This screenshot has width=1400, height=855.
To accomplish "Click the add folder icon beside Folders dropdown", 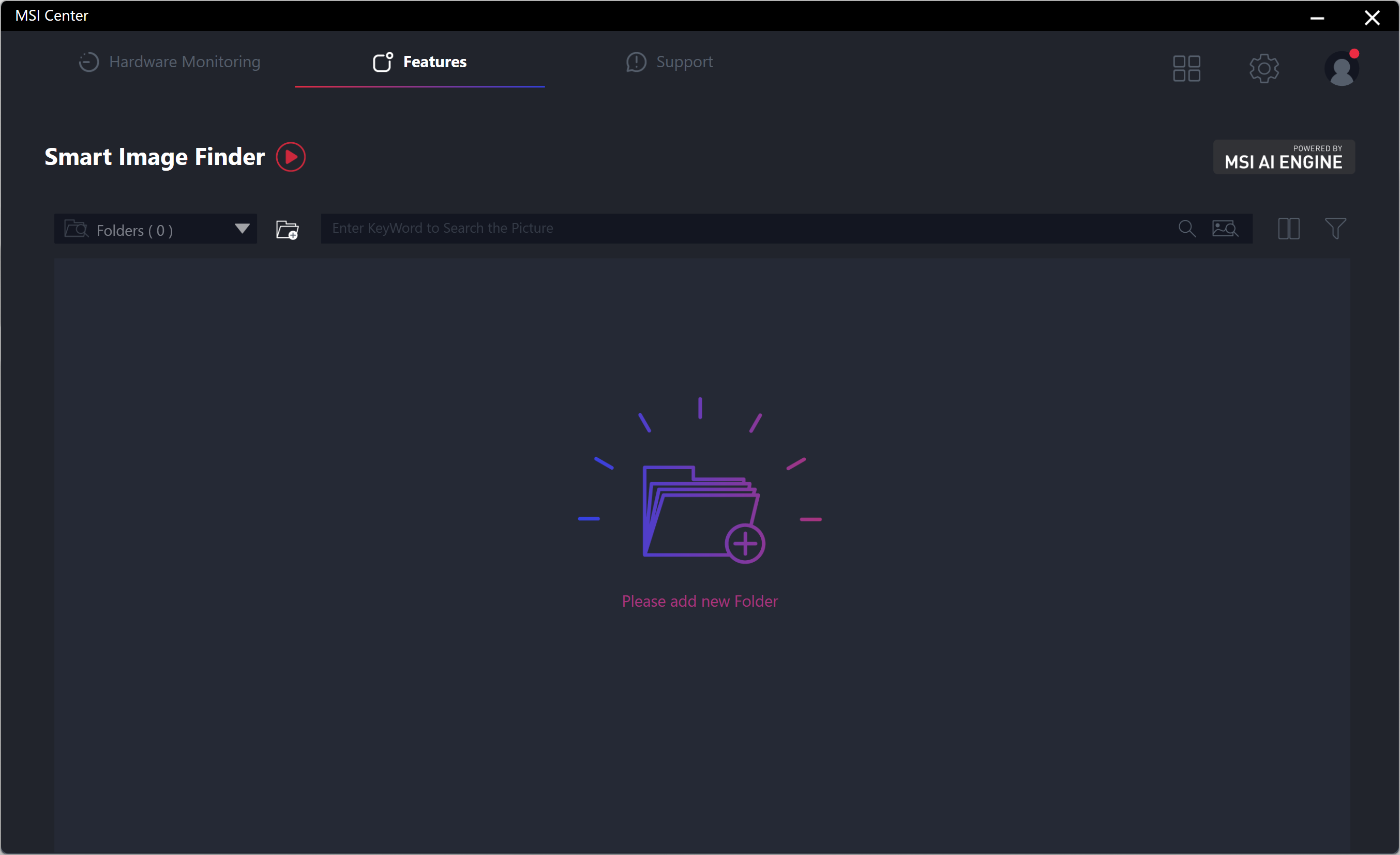I will [287, 230].
